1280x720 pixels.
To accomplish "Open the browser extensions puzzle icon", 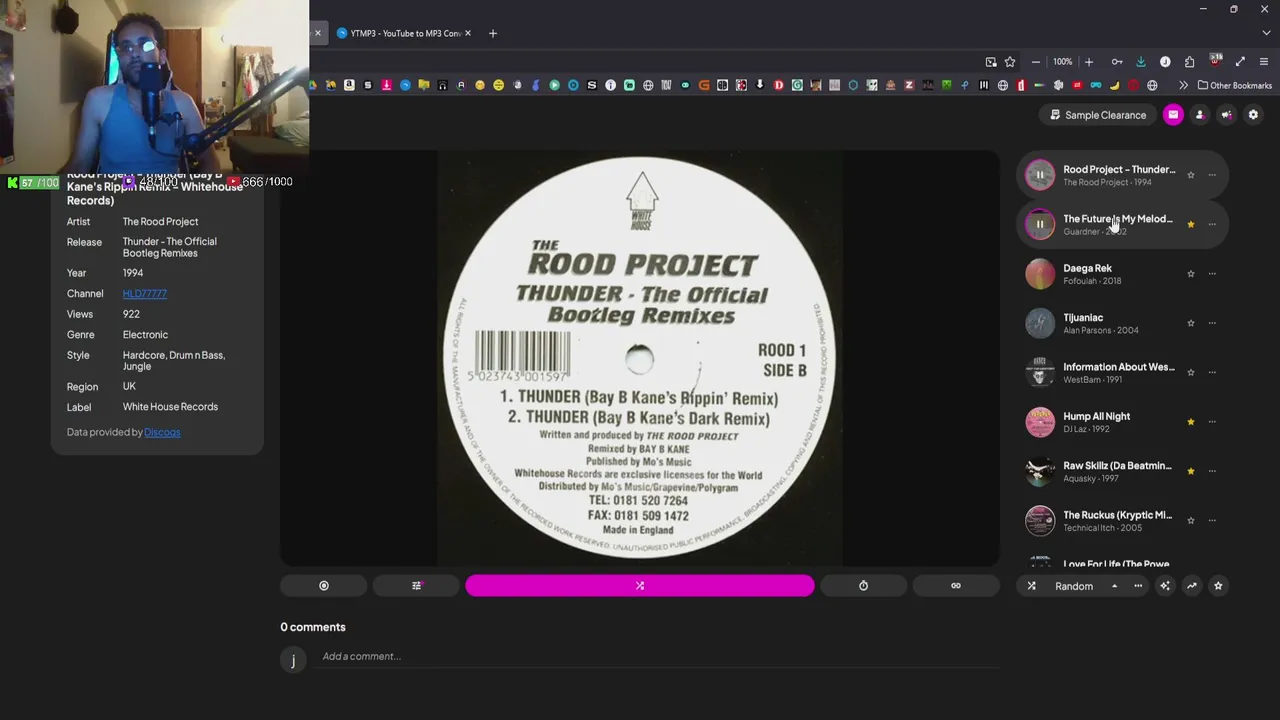I will (1189, 62).
